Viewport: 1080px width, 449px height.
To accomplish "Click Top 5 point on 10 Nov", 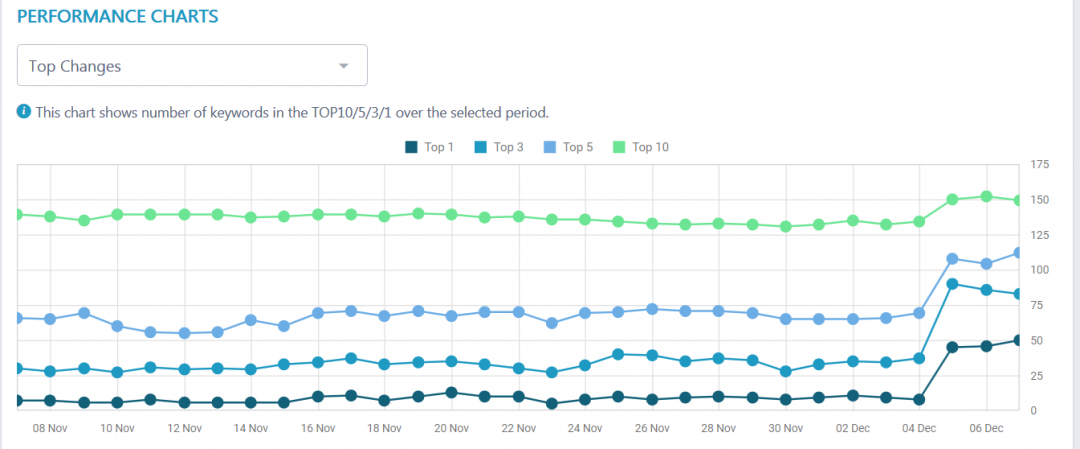I will (x=118, y=326).
